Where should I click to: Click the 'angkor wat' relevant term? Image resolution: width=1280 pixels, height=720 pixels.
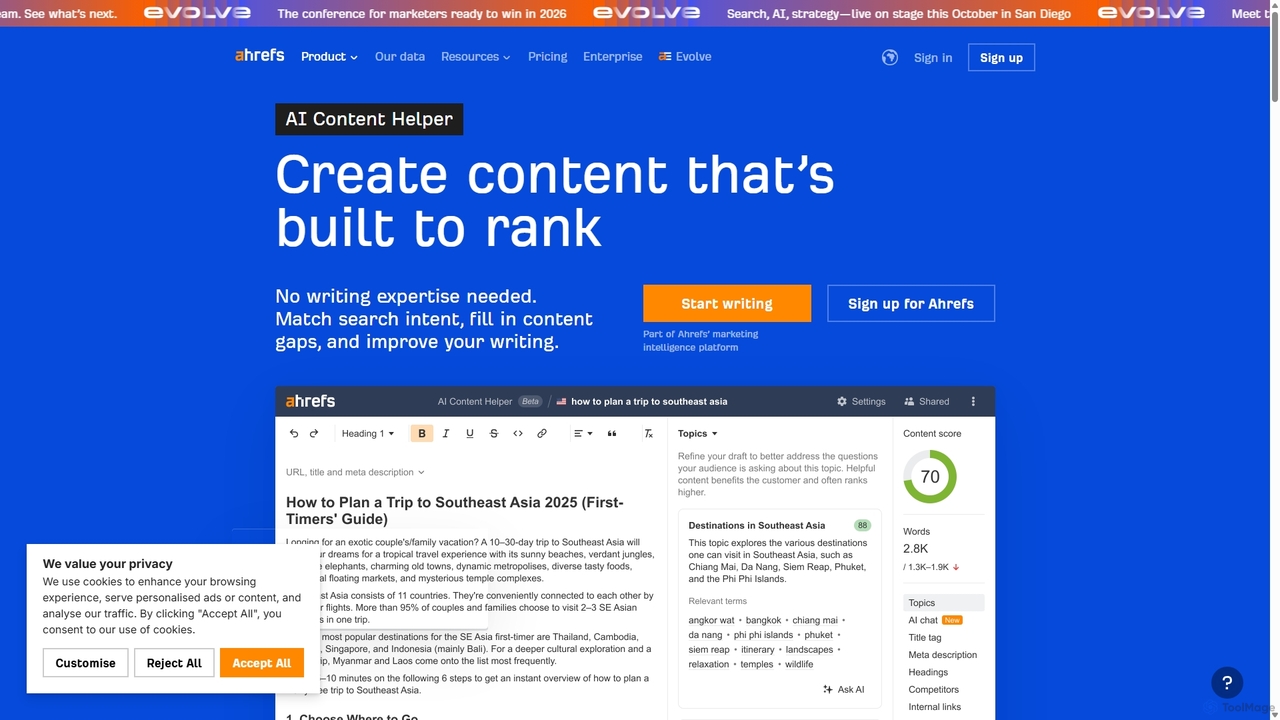(x=711, y=620)
